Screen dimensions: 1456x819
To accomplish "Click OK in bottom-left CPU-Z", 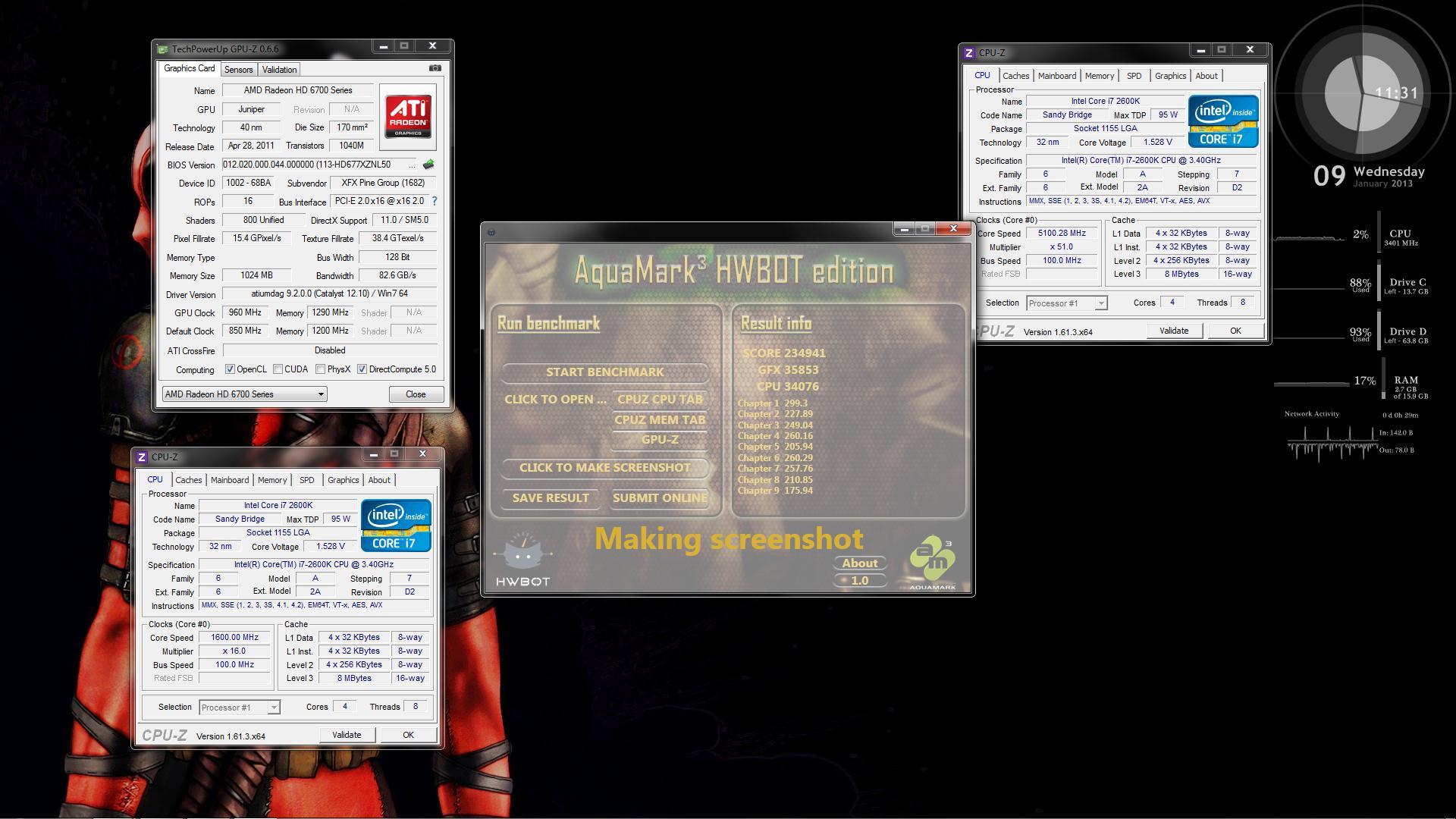I will pos(408,735).
